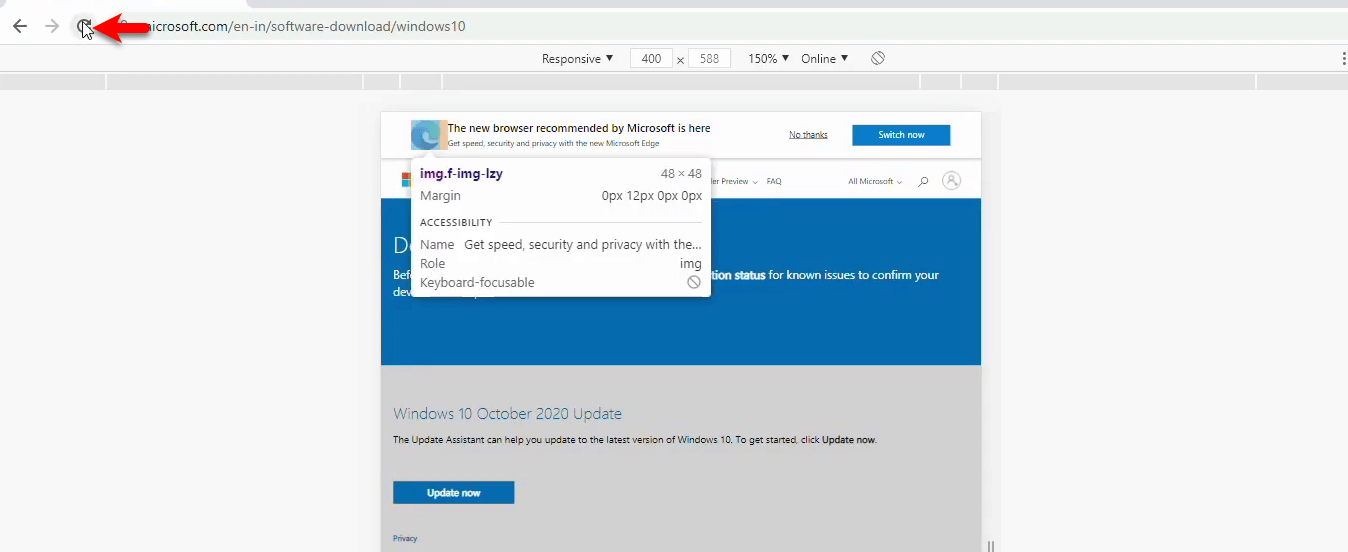Click the 'Windows 10 October 2020 Update' heading
Viewport: 1348px width, 552px height.
(x=507, y=414)
